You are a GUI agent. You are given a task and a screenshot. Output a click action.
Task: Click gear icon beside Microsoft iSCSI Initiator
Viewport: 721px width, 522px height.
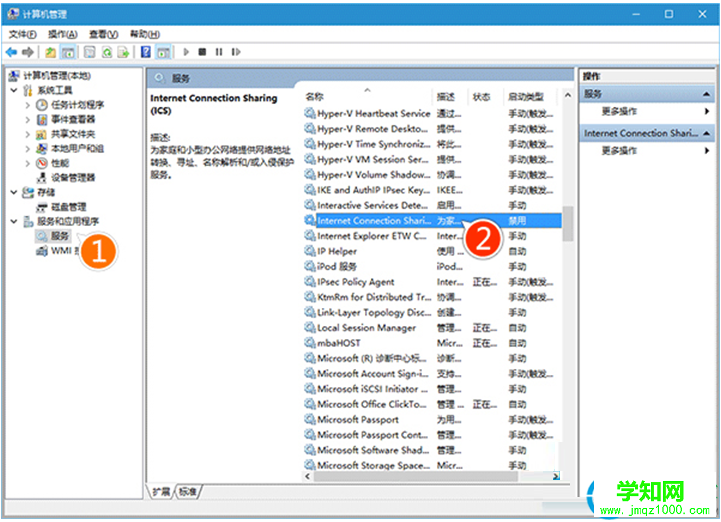[309, 389]
